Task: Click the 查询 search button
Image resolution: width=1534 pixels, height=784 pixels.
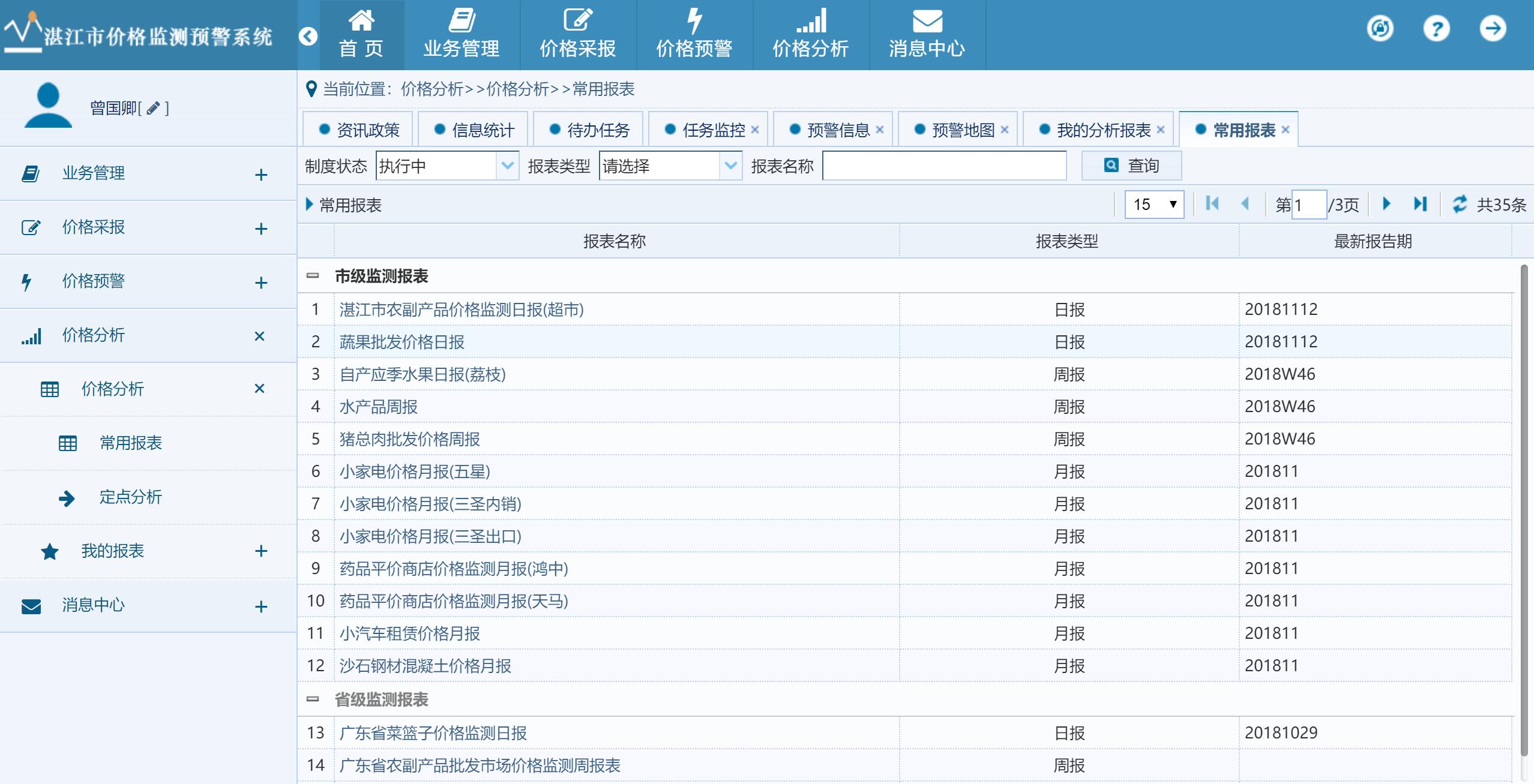Action: point(1131,166)
